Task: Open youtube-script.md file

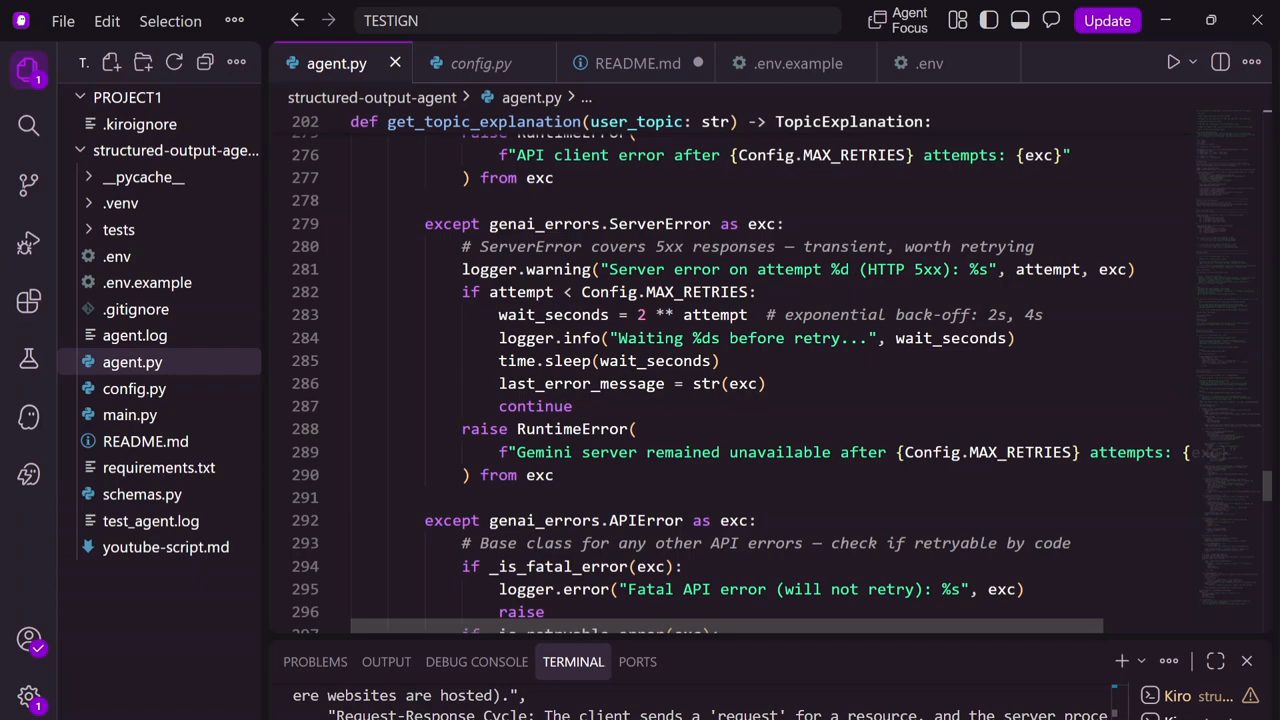Action: point(166,547)
